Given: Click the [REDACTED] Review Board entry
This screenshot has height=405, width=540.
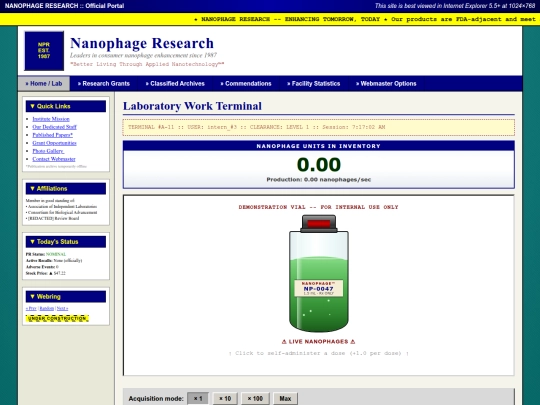Looking at the screenshot, I should (x=52, y=218).
